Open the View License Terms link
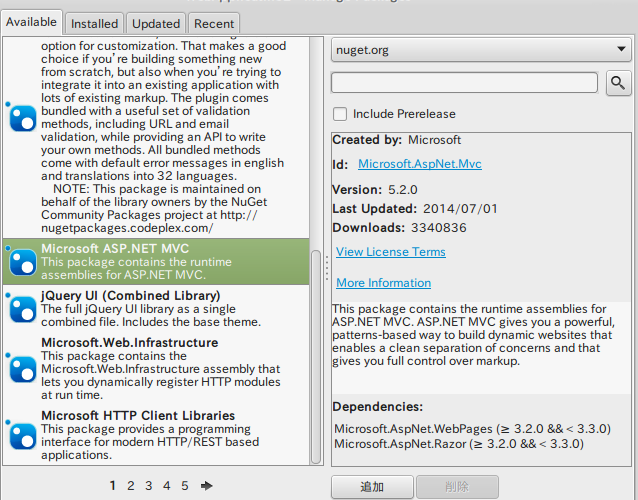 point(391,252)
